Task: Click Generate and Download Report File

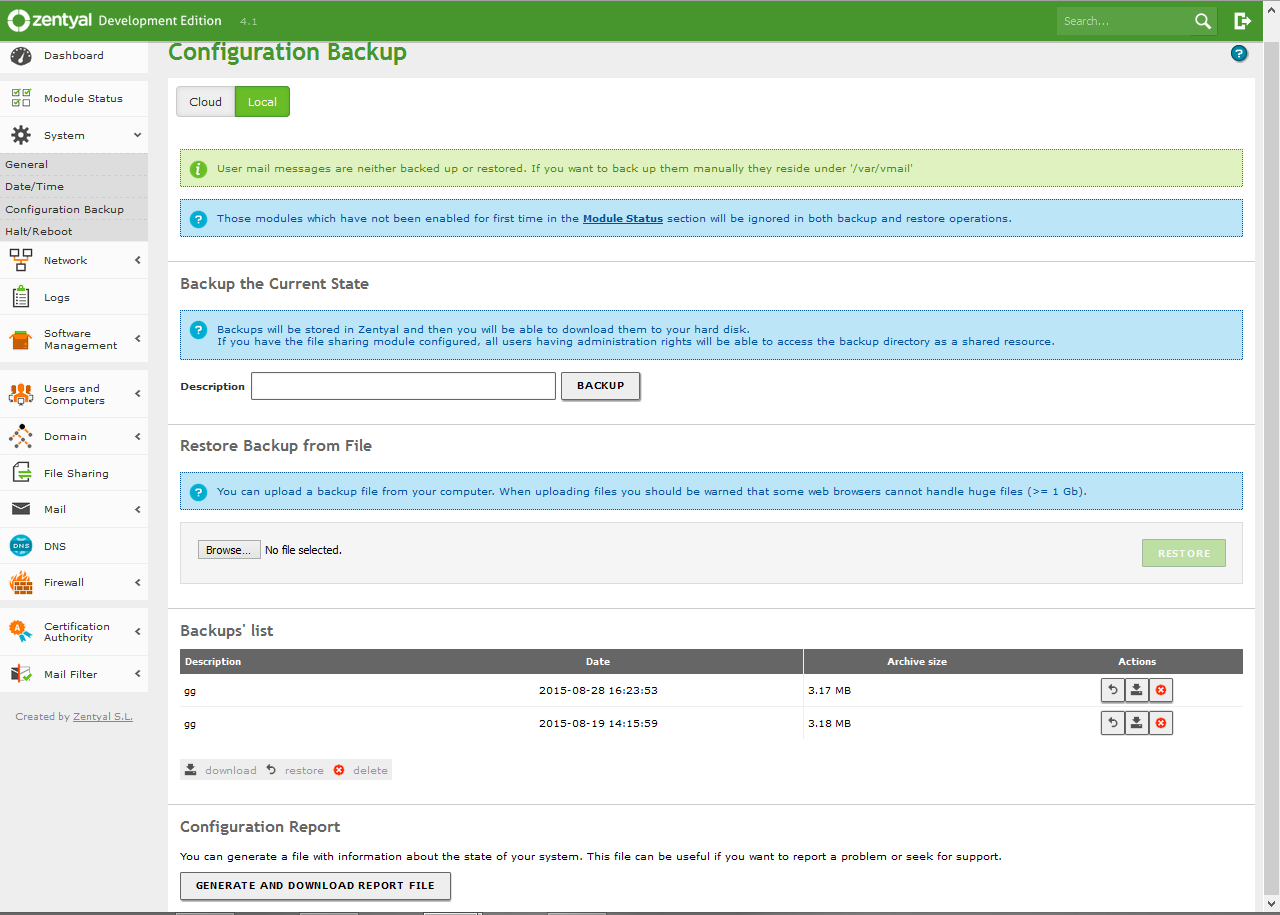Action: [315, 886]
